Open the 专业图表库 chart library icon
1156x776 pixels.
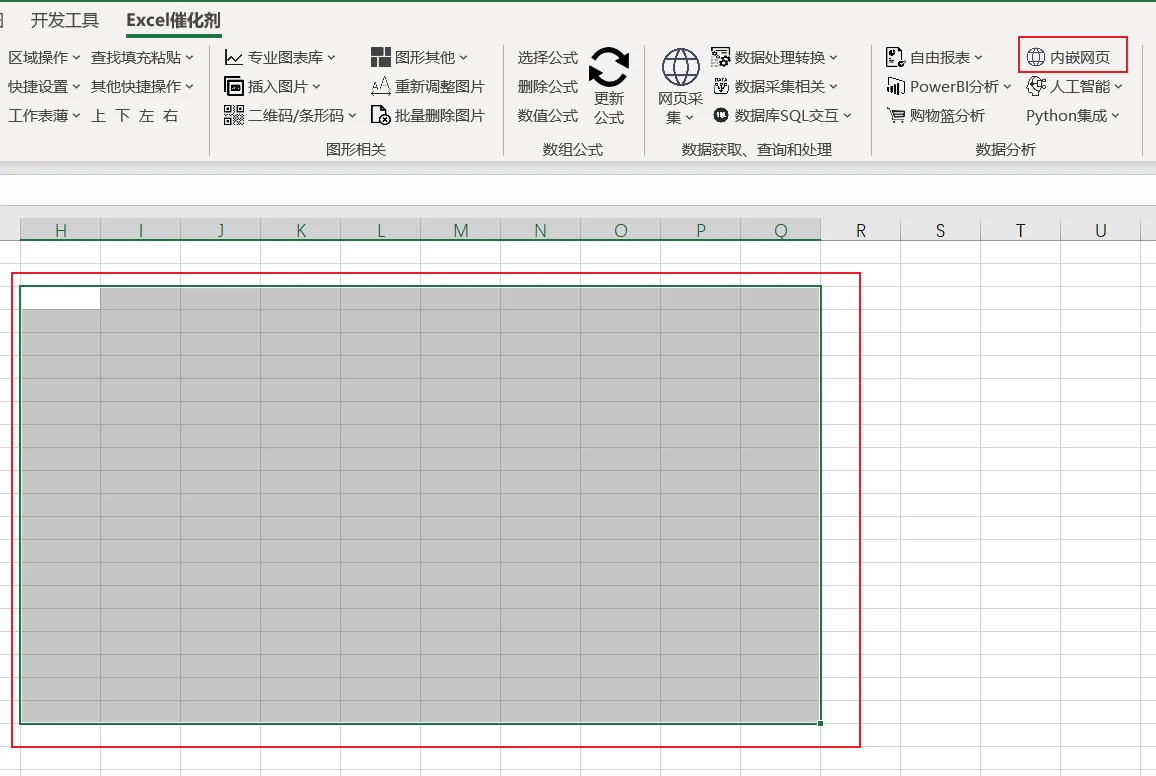[x=234, y=57]
